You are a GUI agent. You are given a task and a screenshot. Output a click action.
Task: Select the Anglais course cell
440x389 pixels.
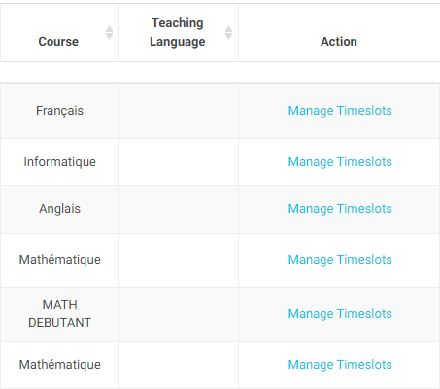point(59,209)
